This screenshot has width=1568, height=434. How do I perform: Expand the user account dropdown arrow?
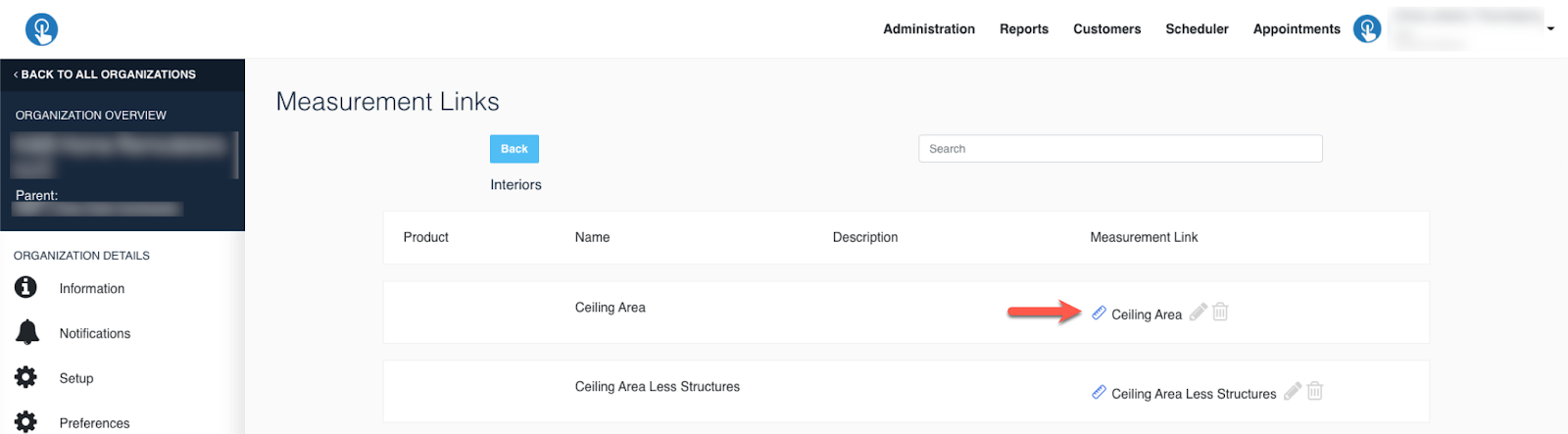1550,29
